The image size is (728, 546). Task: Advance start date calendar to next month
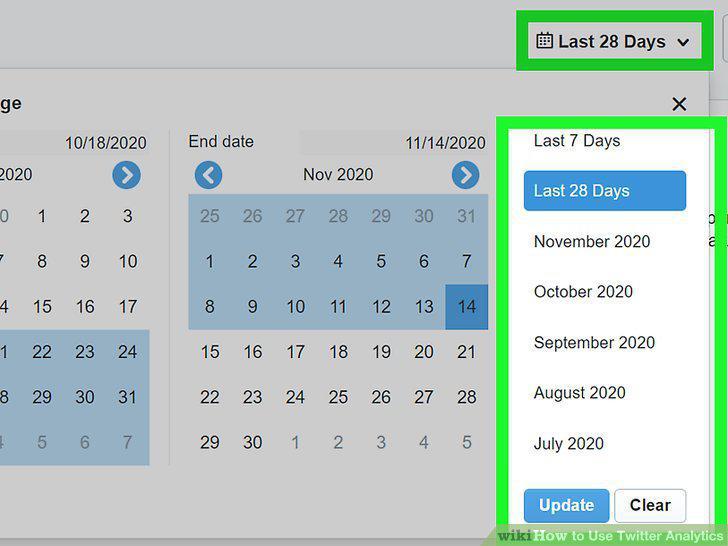[x=126, y=175]
